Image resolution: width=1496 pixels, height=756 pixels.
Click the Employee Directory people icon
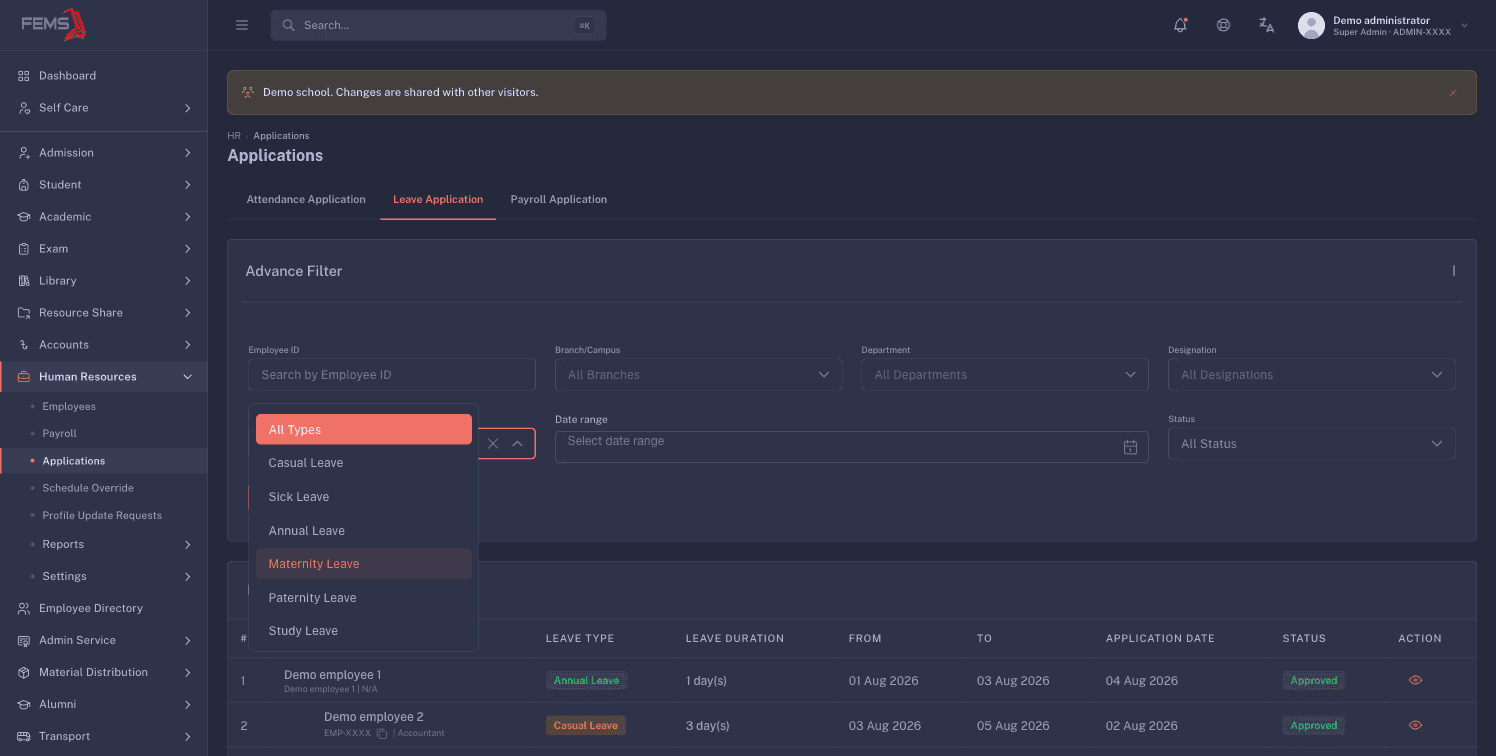[x=24, y=608]
